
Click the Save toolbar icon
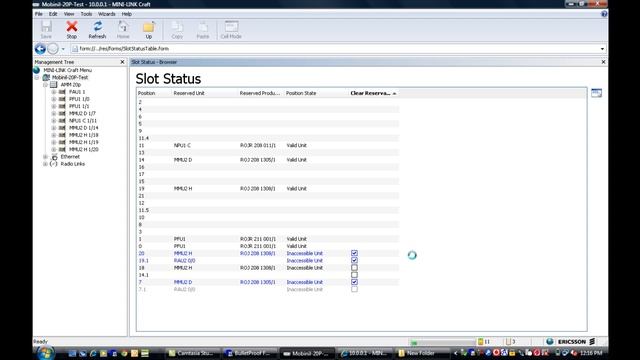[x=46, y=27]
